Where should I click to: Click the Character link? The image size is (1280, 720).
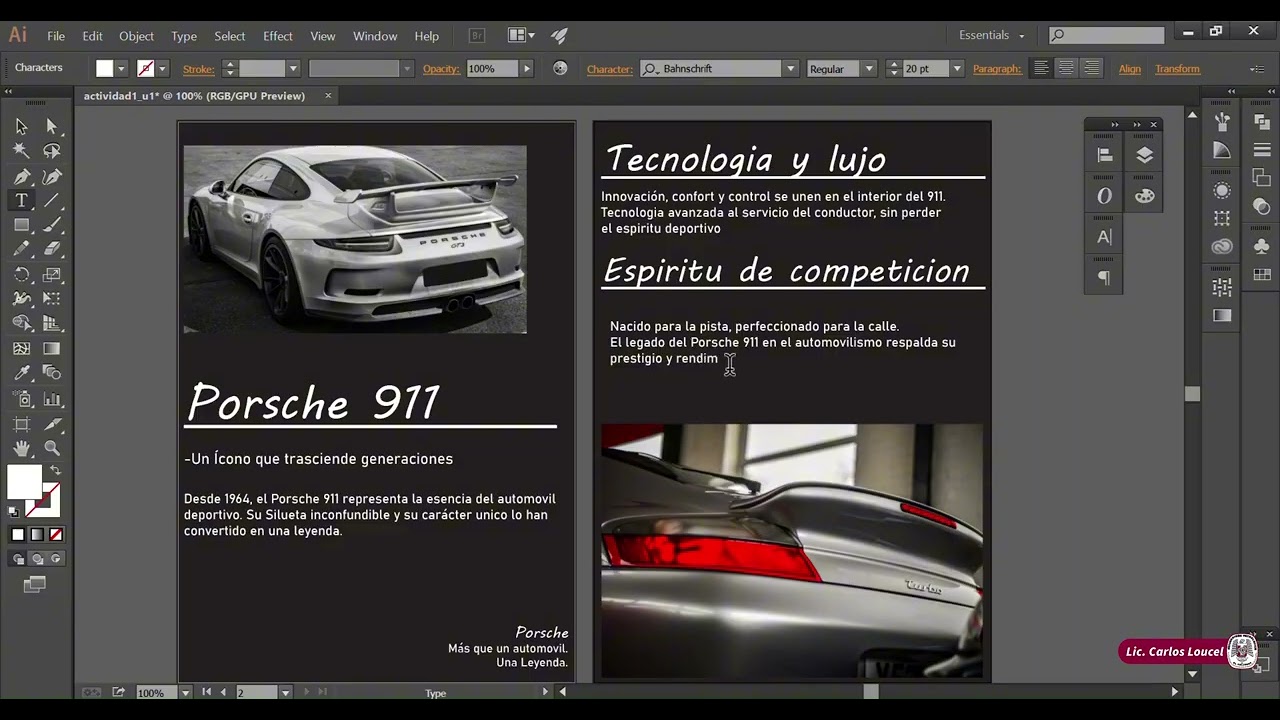(x=610, y=69)
